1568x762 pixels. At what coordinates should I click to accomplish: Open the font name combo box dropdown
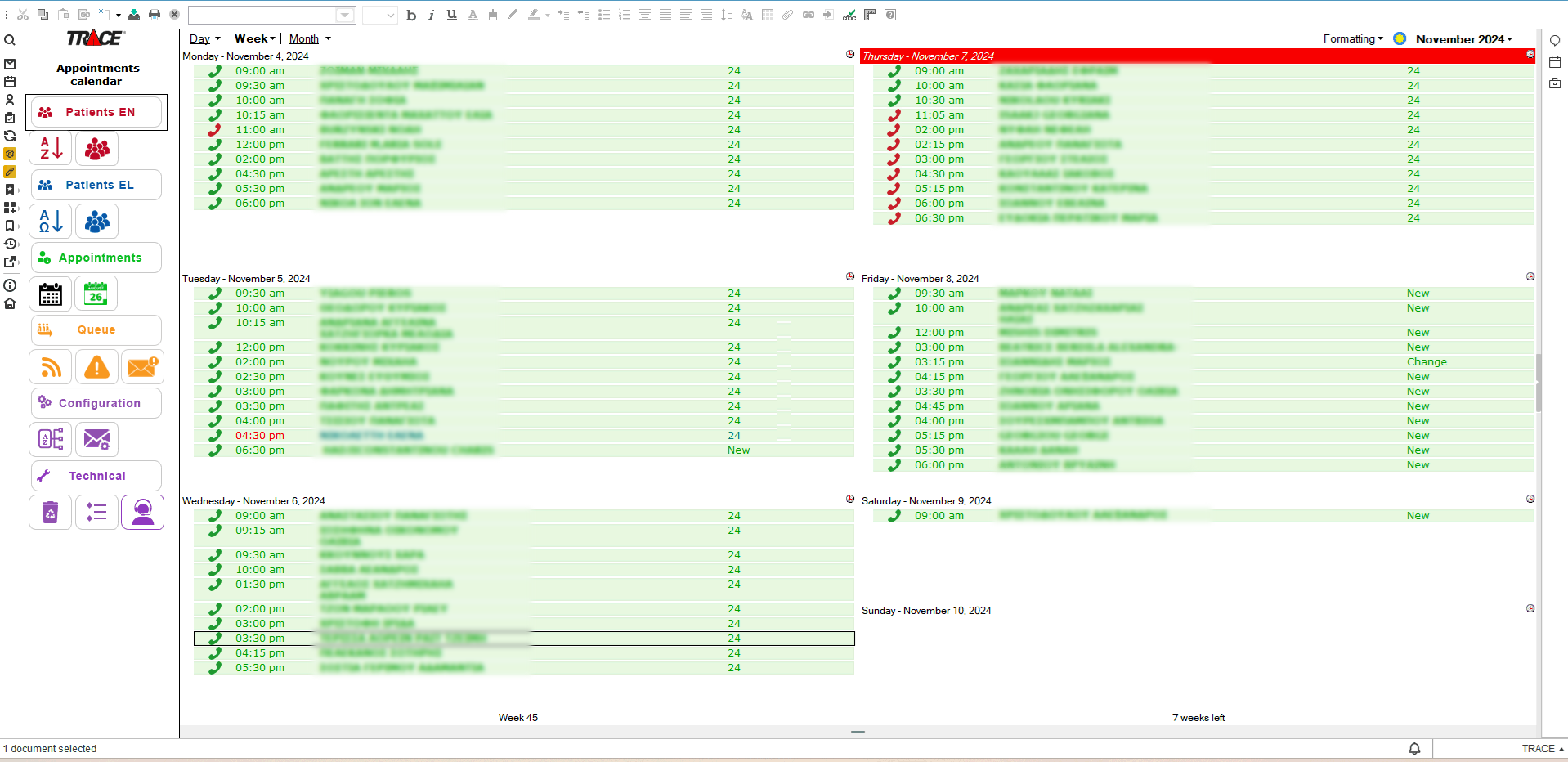(x=345, y=15)
